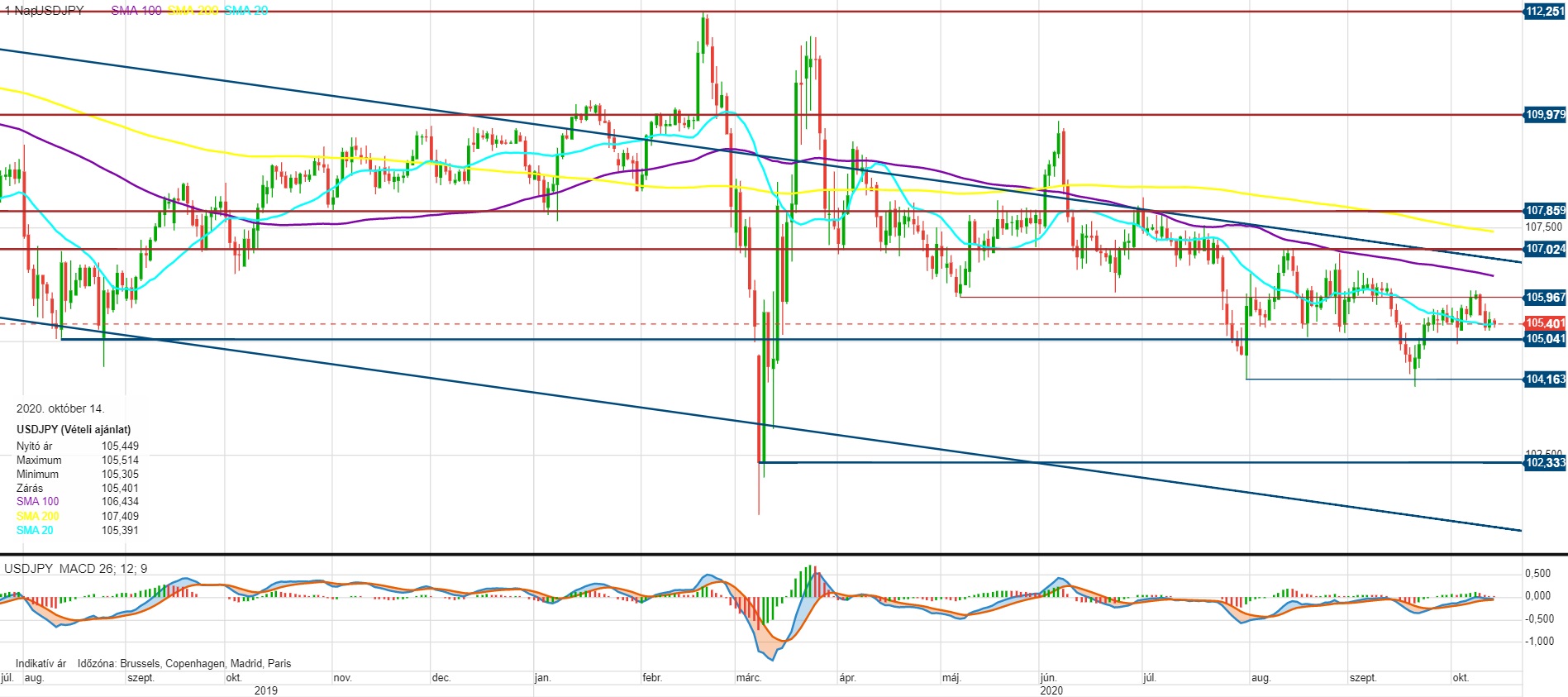
Task: Click the 'jún.' month on time axis
Action: pyautogui.click(x=1048, y=678)
